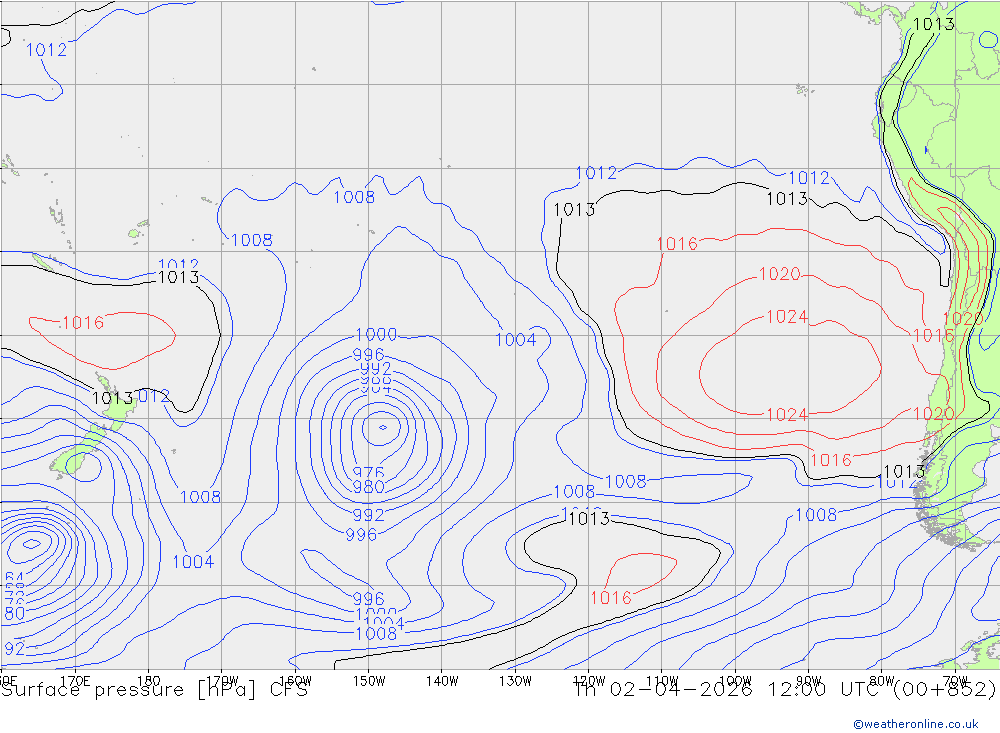Viewport: 1000px width, 733px height.
Task: Click the 1004 label east of the 1000 label
Action: [x=516, y=340]
